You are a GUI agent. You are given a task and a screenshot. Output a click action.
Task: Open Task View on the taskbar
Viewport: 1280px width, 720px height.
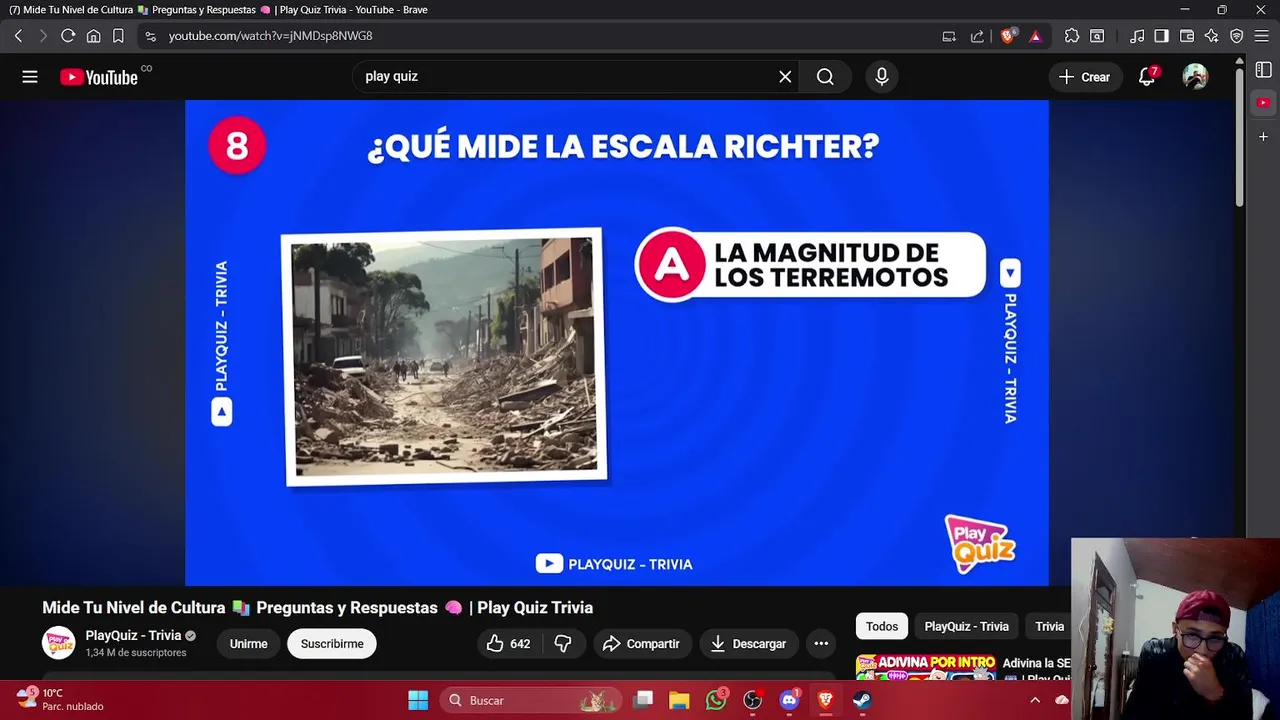tap(643, 700)
